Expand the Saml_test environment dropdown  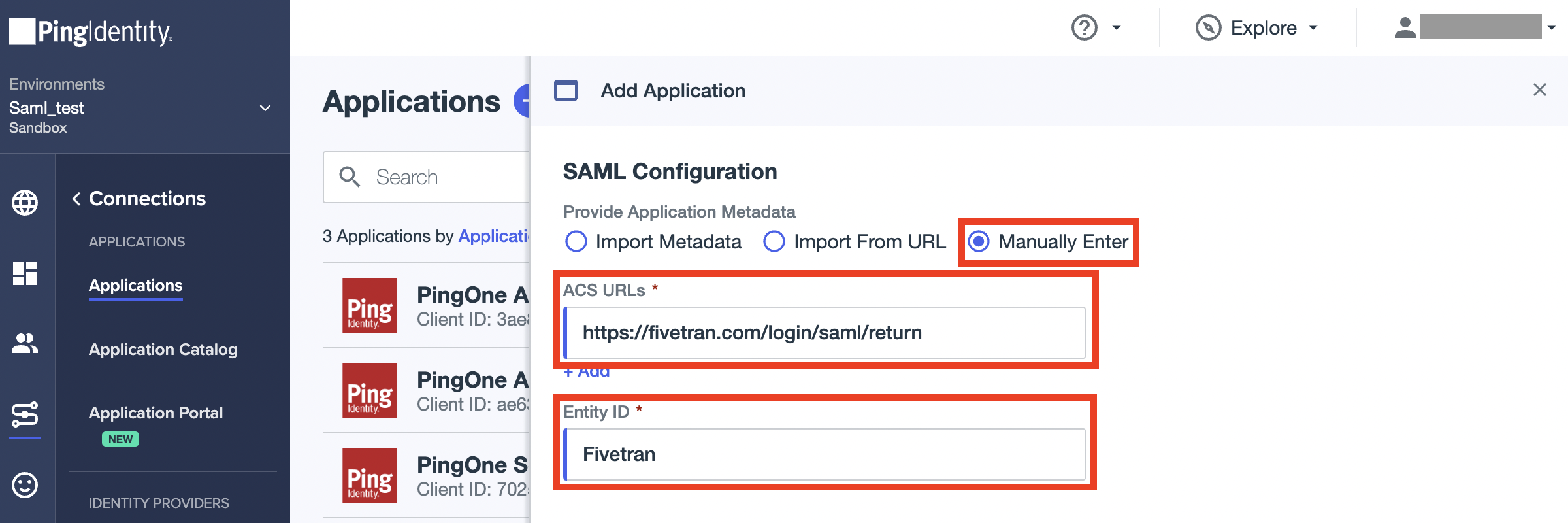(x=265, y=108)
